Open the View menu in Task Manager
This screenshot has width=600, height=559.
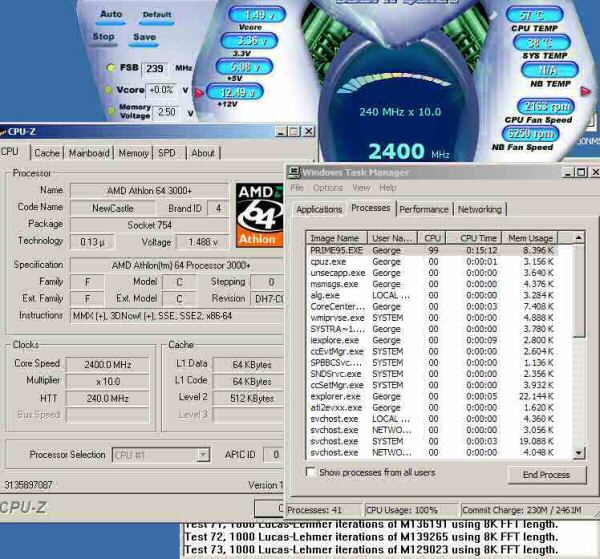(361, 188)
